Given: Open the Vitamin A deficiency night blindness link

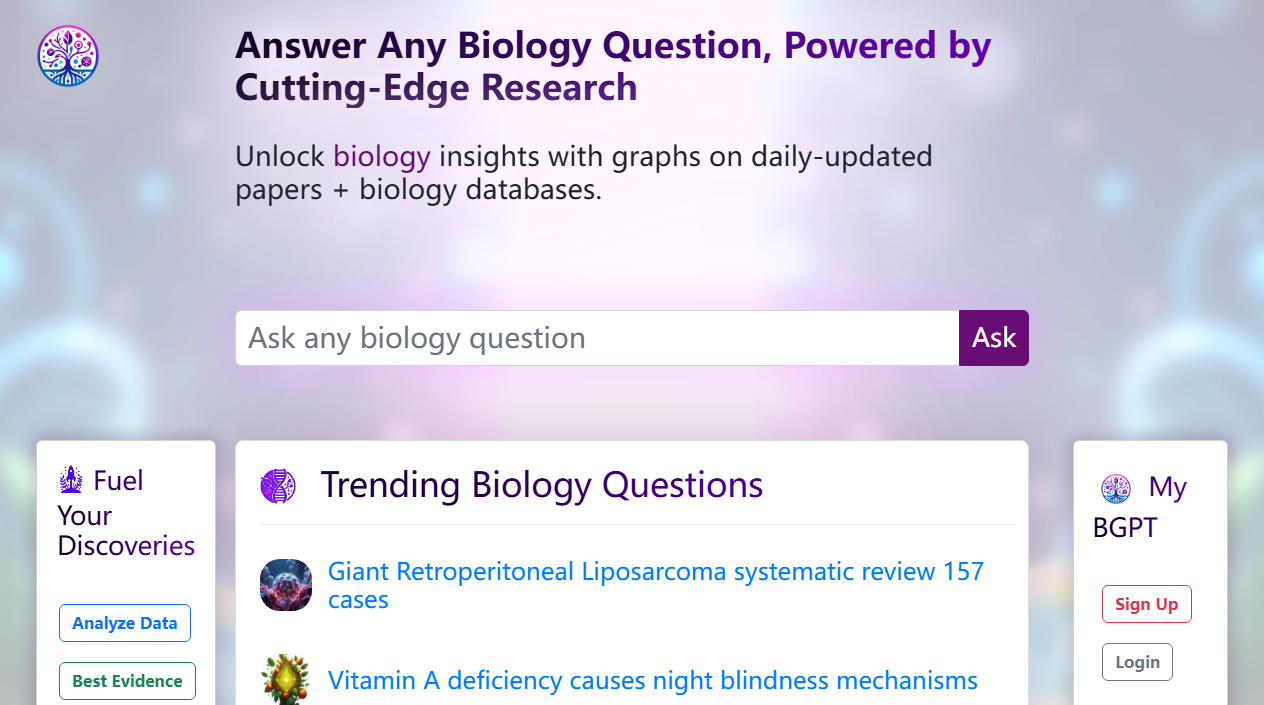Looking at the screenshot, I should point(653,680).
